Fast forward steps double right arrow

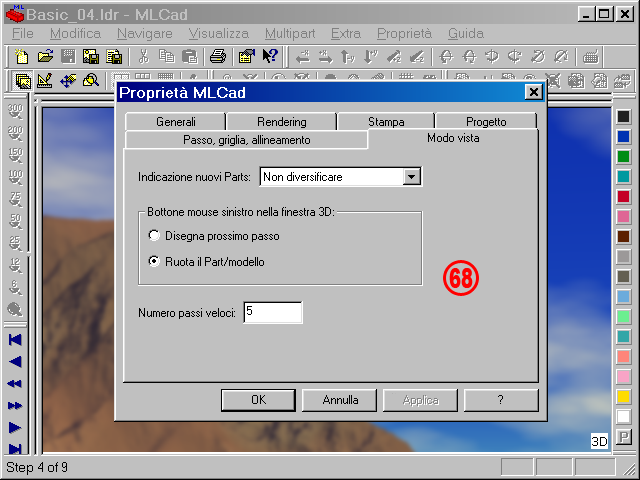[15, 406]
